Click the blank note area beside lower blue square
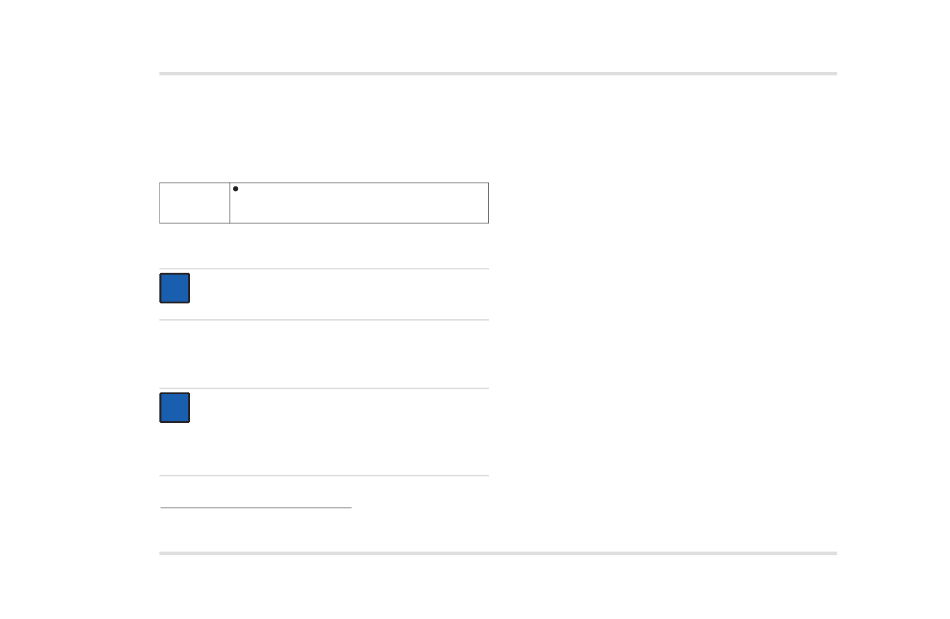950x619 pixels. pos(339,431)
